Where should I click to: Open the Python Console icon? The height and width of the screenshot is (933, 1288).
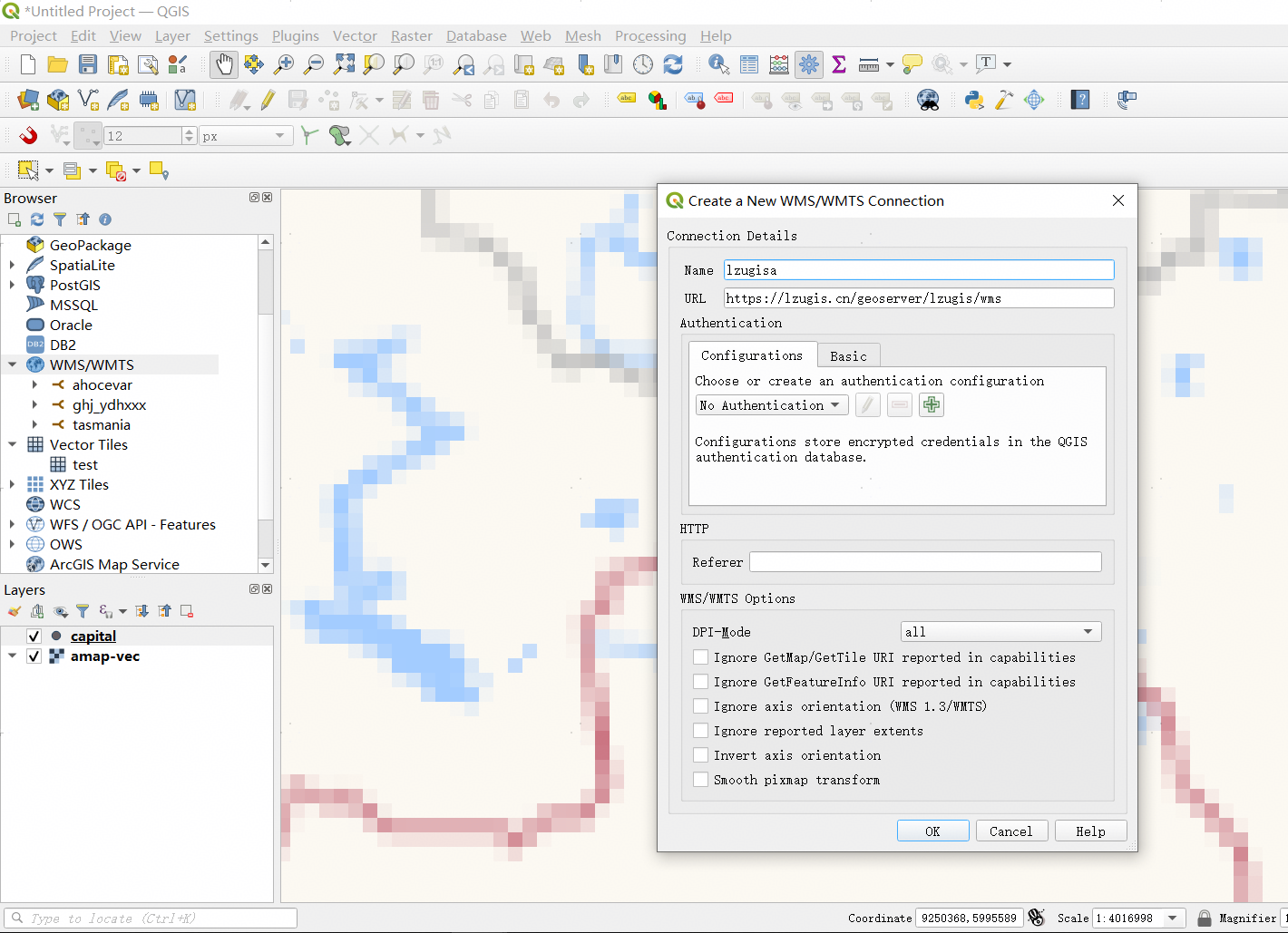974,100
